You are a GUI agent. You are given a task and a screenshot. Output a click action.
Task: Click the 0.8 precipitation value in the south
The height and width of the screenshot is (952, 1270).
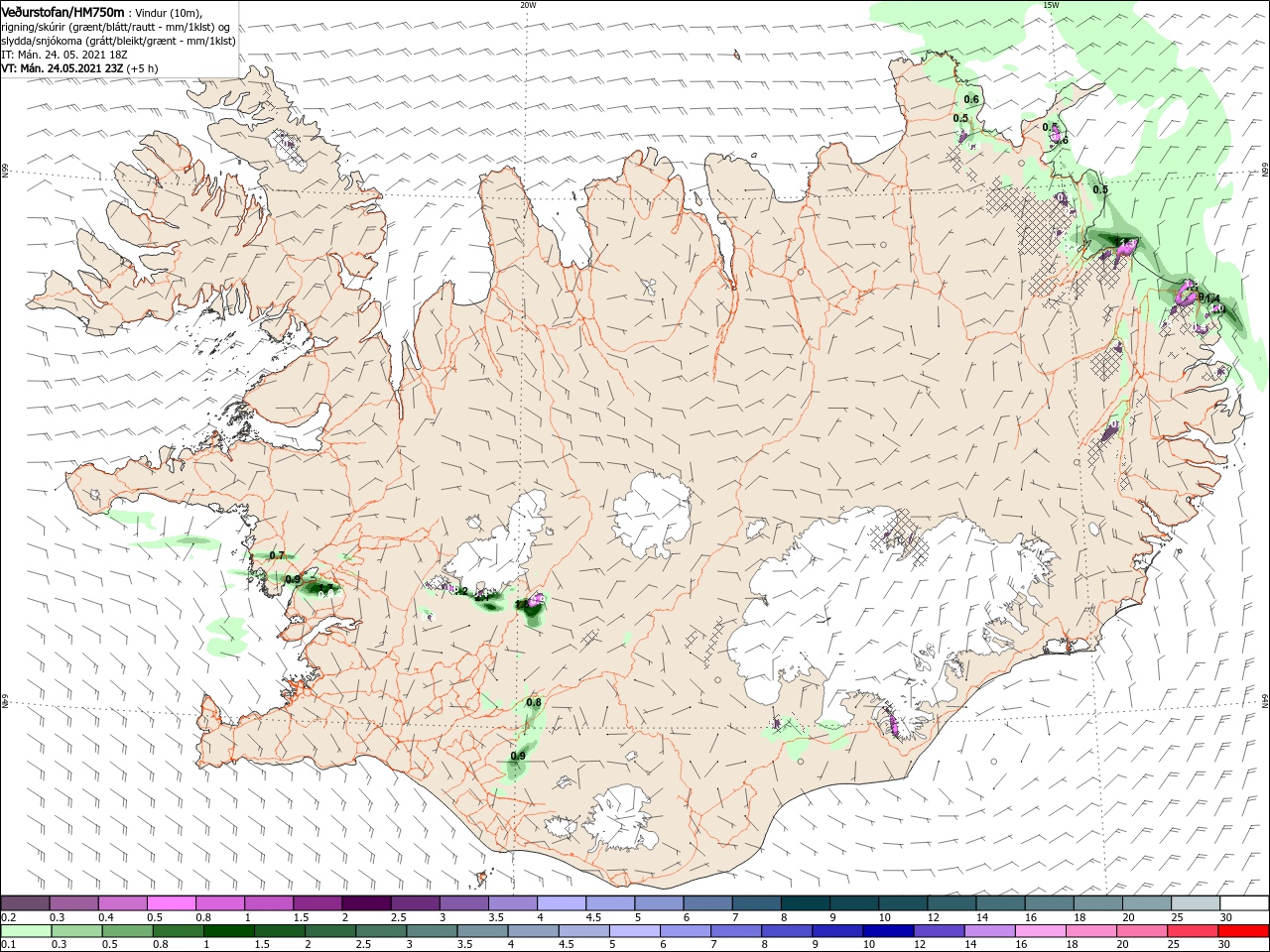click(534, 702)
